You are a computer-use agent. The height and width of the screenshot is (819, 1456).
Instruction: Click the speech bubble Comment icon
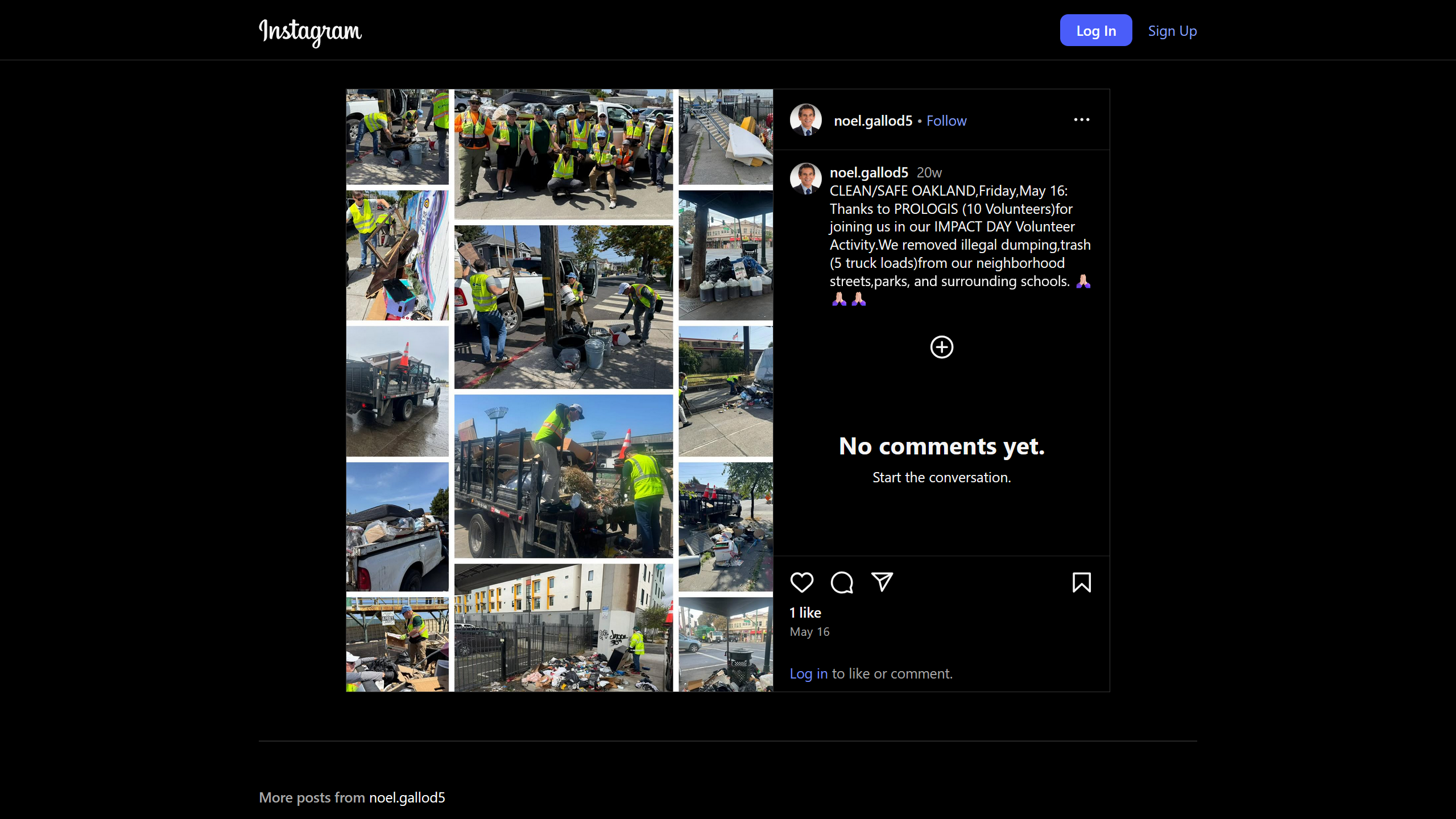(x=842, y=582)
